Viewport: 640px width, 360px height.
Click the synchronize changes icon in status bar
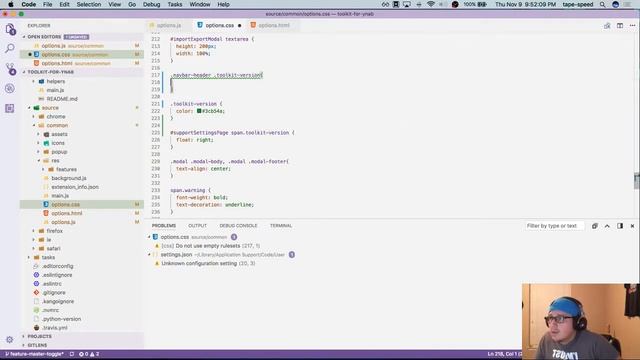click(x=72, y=354)
